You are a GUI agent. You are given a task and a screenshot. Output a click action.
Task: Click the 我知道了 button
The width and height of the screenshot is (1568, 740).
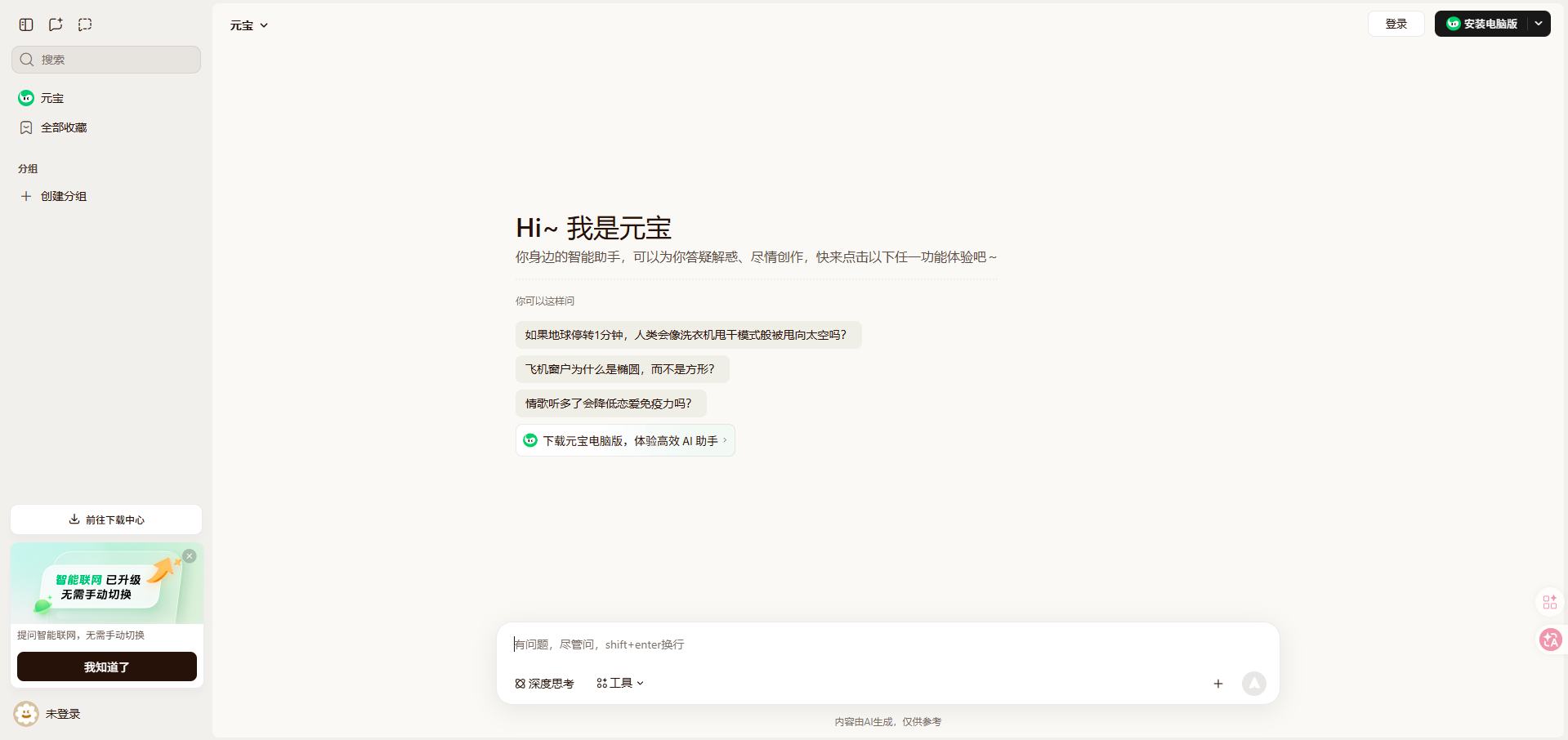[107, 666]
